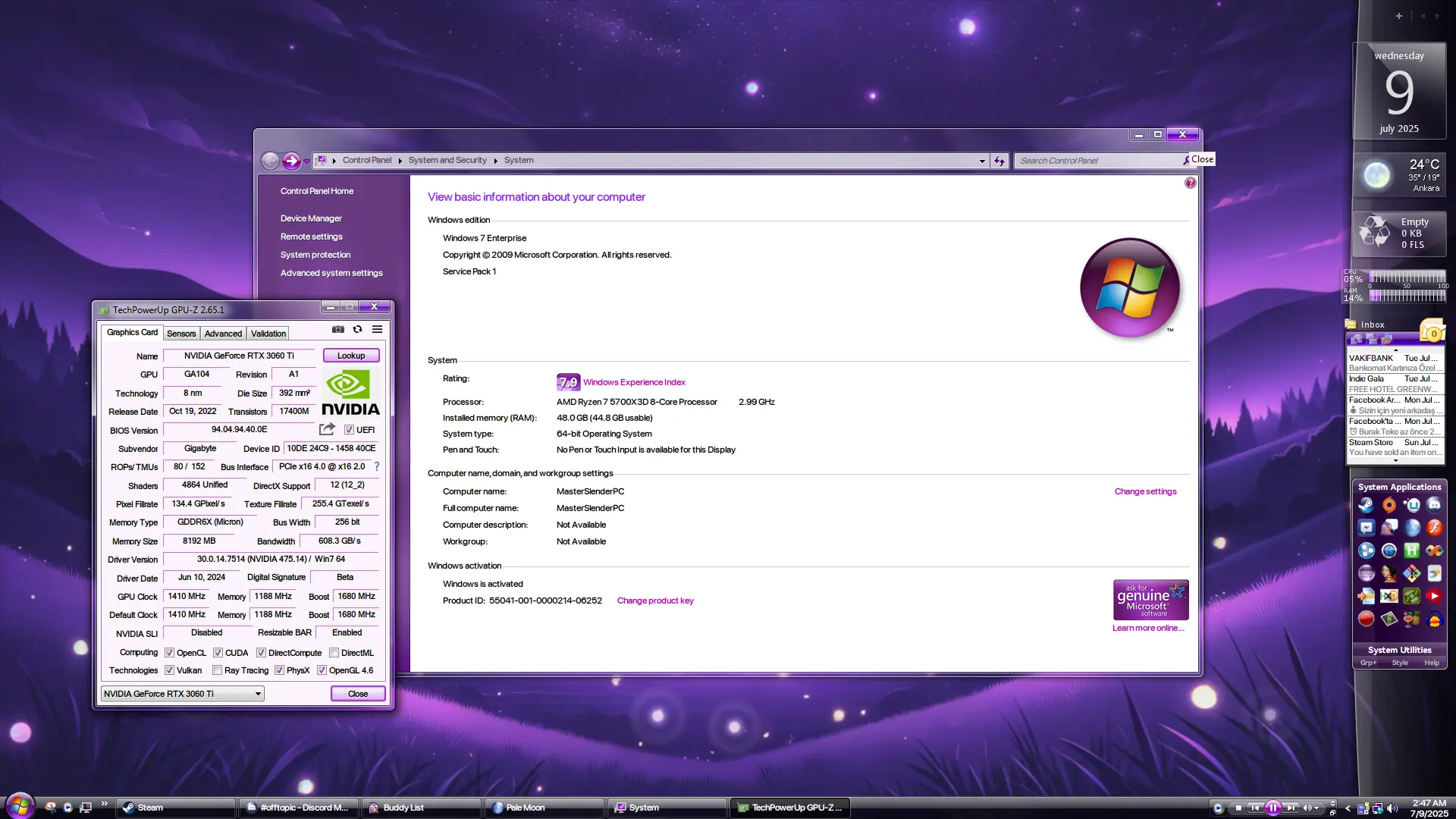Pause playback in taskbar media player

[1273, 808]
